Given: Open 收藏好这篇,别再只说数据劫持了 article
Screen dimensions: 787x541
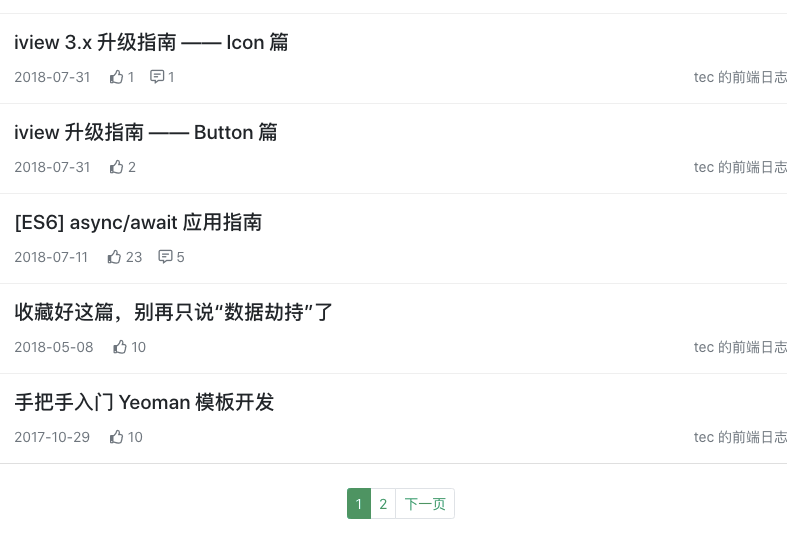Looking at the screenshot, I should [x=174, y=312].
